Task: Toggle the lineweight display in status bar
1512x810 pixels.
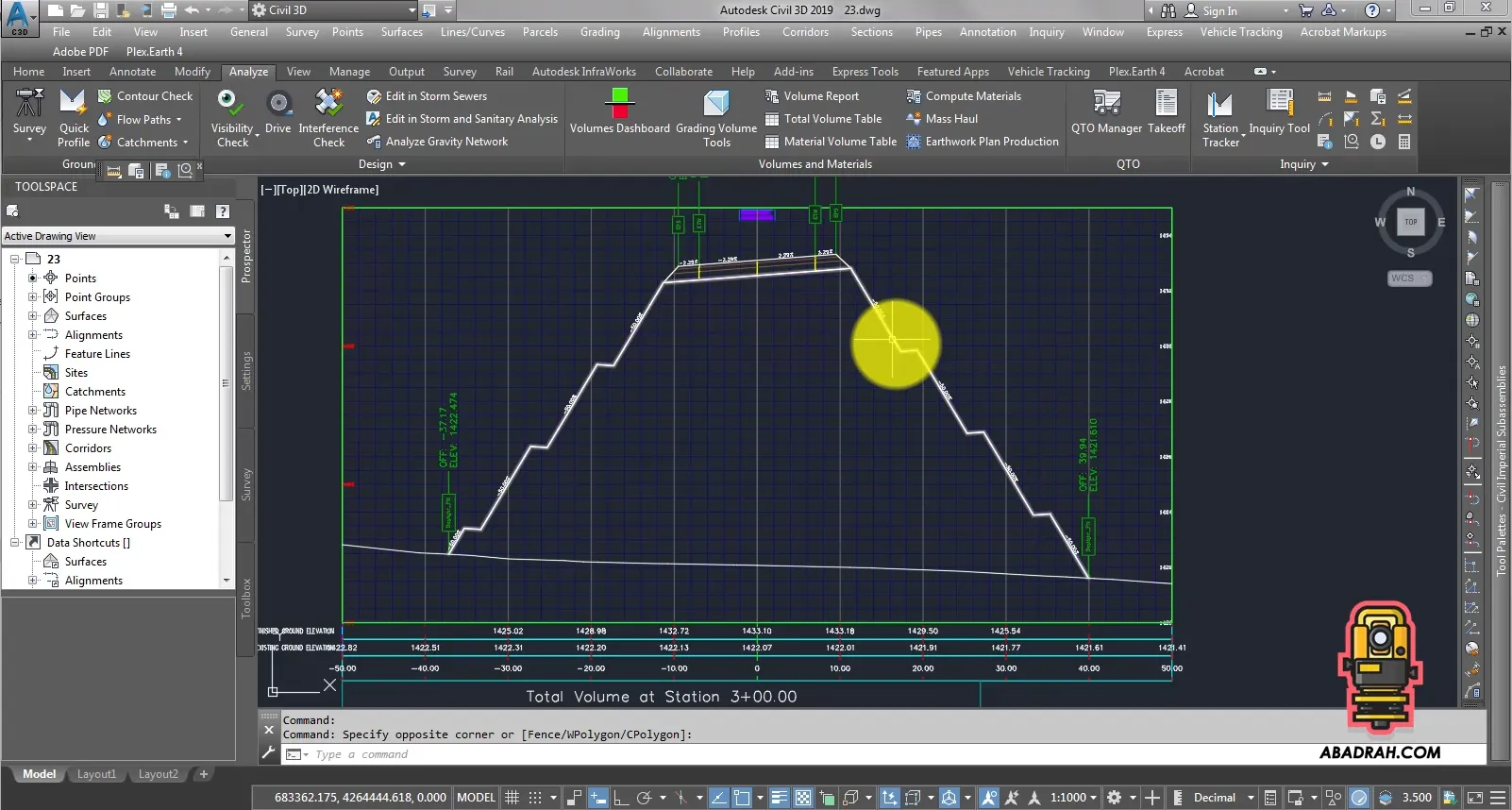Action: tap(779, 798)
